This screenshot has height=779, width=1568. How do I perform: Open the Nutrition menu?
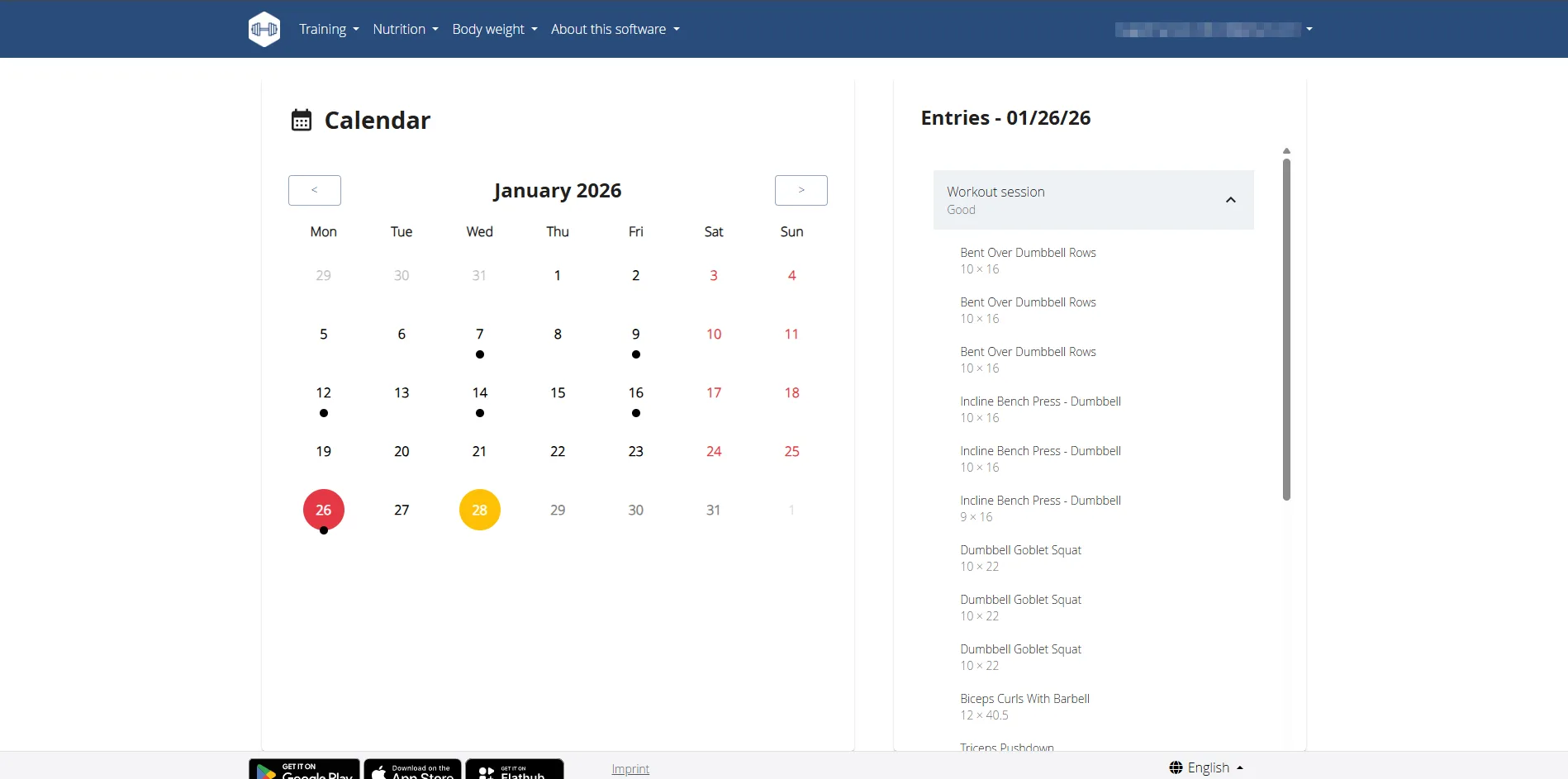[x=406, y=29]
